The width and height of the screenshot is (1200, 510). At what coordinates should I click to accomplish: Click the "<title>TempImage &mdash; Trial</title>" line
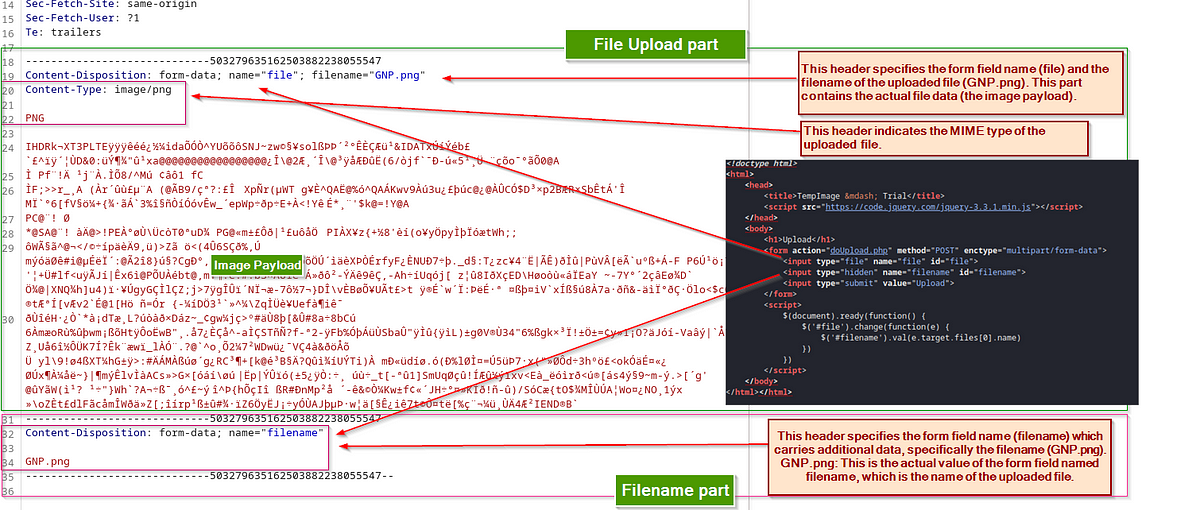pos(854,196)
